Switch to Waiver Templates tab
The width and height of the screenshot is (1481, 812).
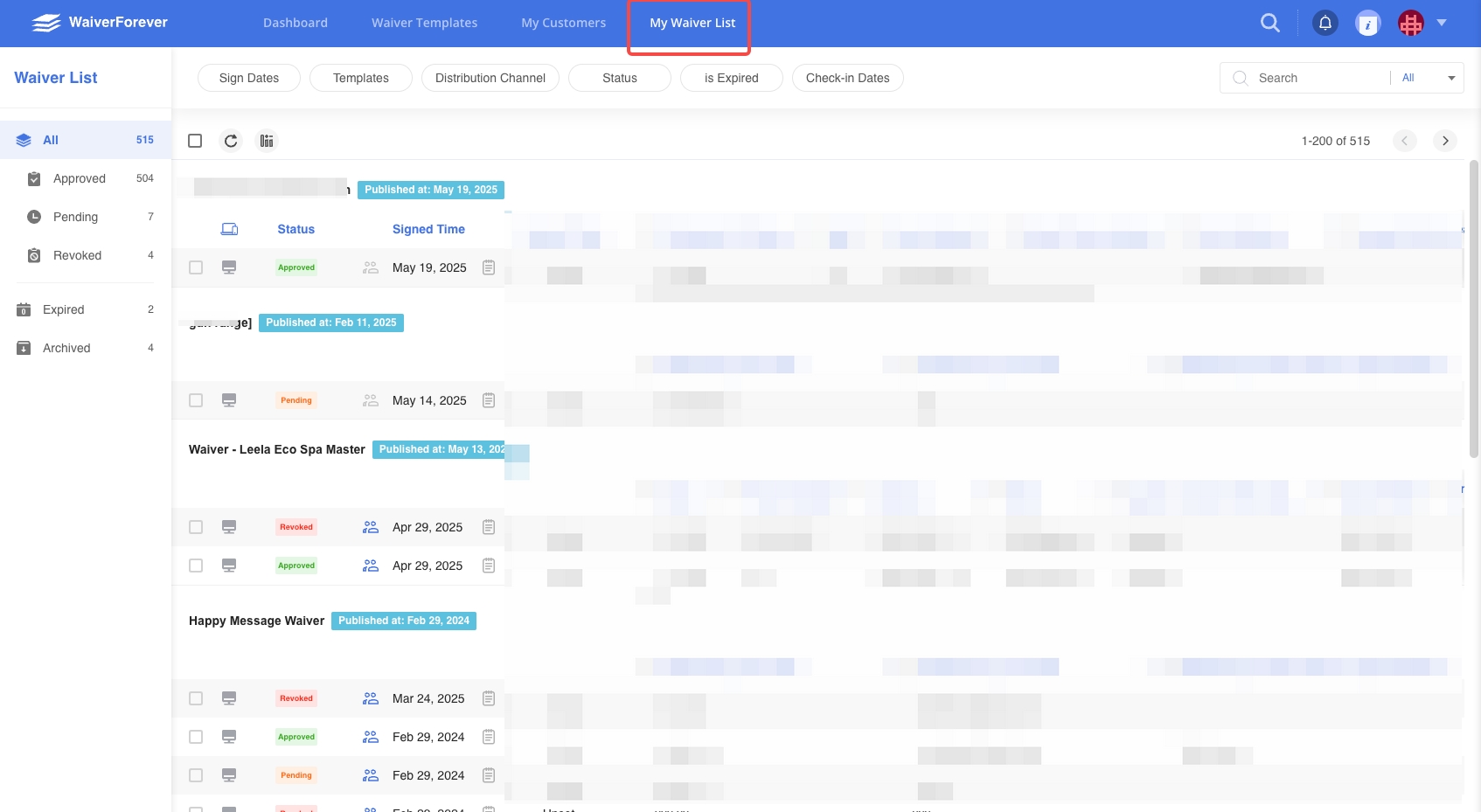tap(424, 23)
